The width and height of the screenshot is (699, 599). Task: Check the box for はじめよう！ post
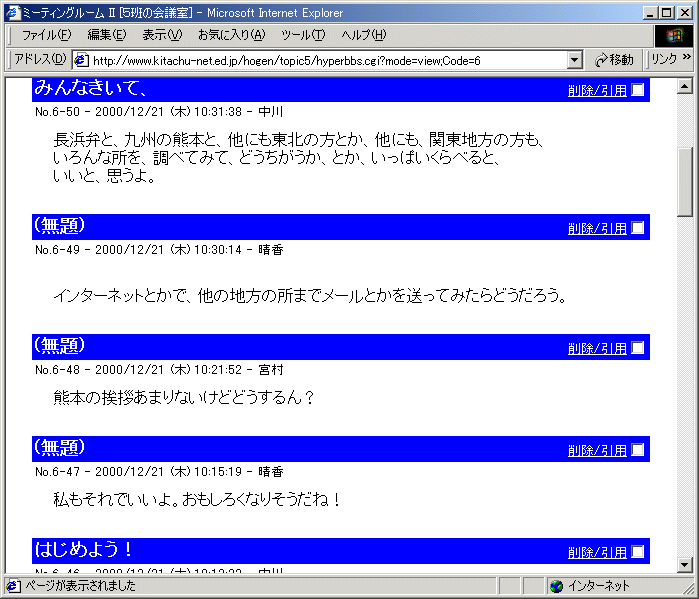click(x=638, y=552)
